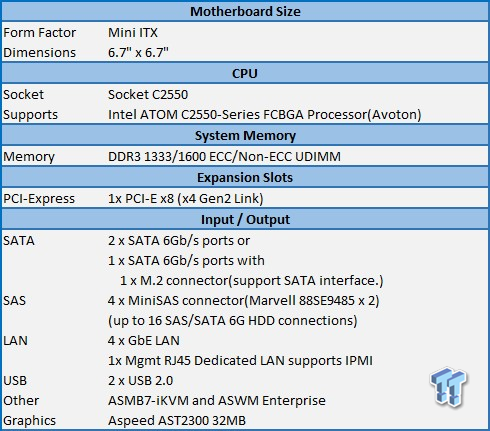Select the Aspeed AST2300 32MB graphics value

tap(177, 421)
